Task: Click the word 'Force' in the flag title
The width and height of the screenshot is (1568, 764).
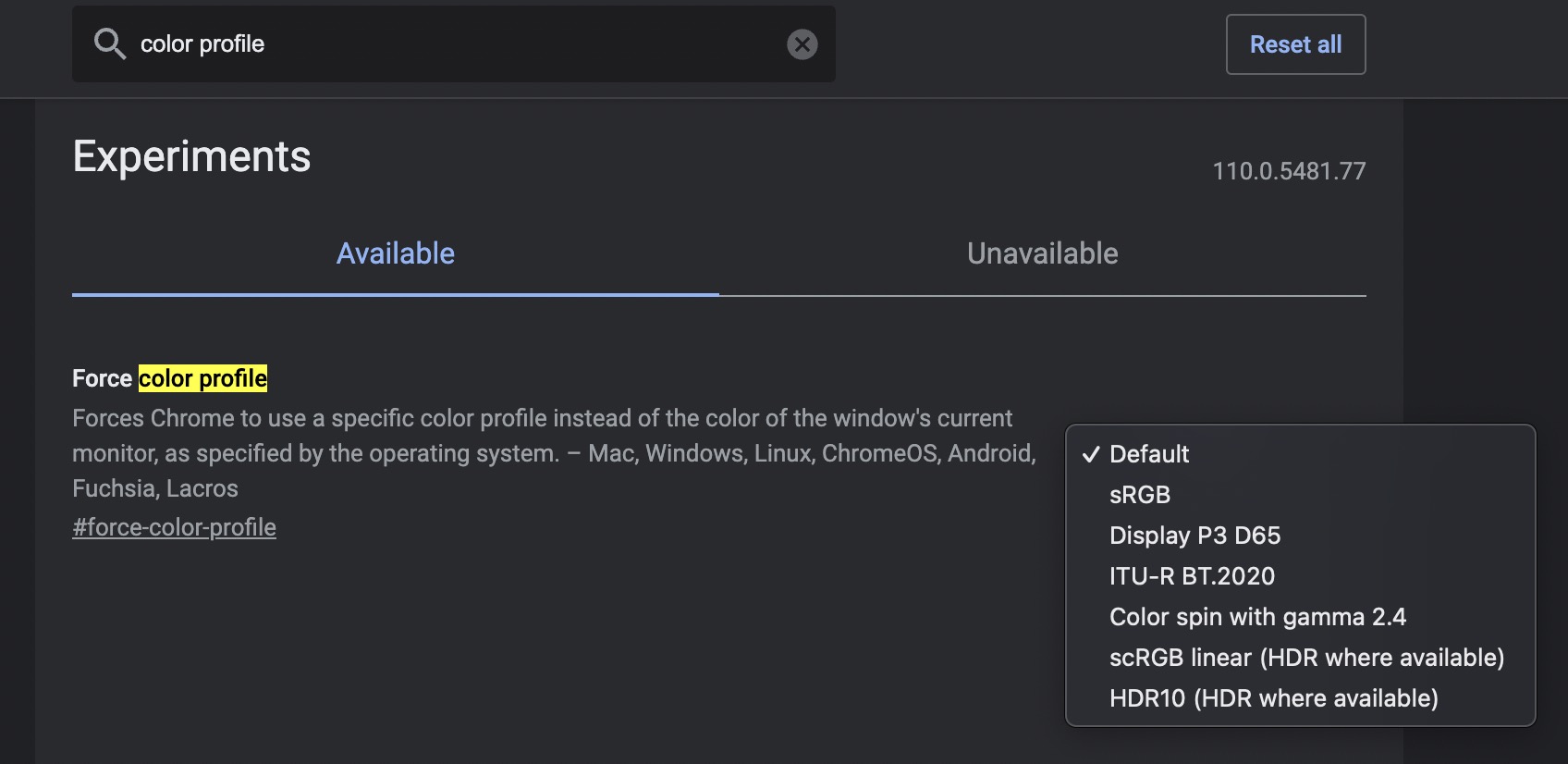Action: (x=102, y=378)
